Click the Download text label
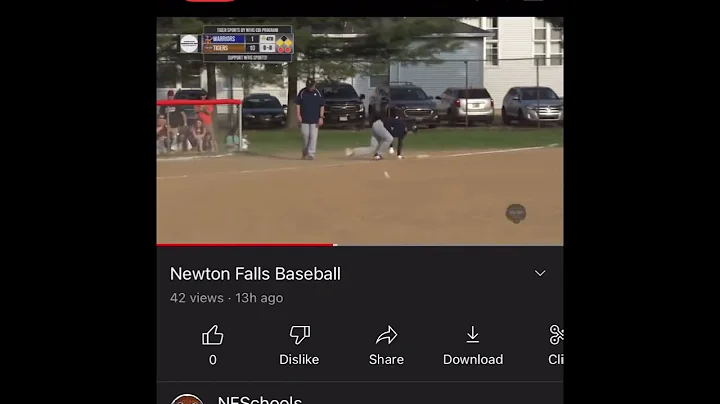Image resolution: width=720 pixels, height=404 pixels. [473, 359]
